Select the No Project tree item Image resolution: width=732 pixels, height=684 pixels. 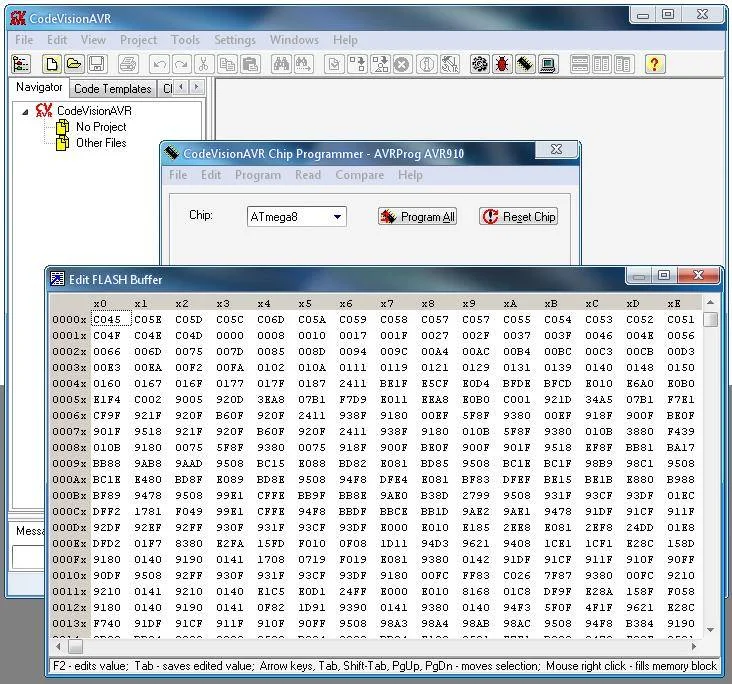click(x=101, y=127)
